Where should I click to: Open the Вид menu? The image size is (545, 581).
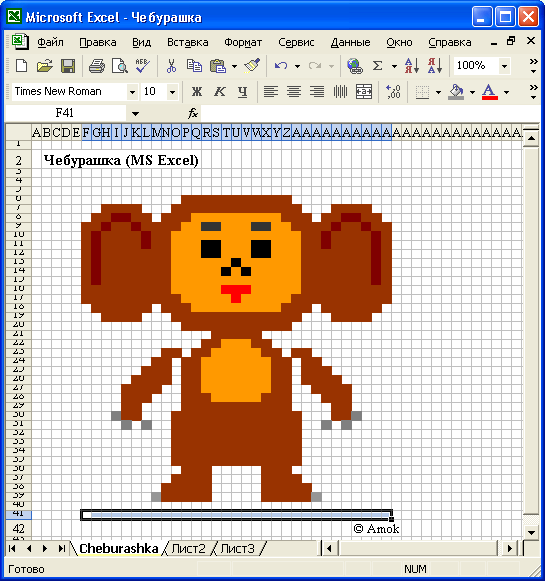tap(142, 42)
